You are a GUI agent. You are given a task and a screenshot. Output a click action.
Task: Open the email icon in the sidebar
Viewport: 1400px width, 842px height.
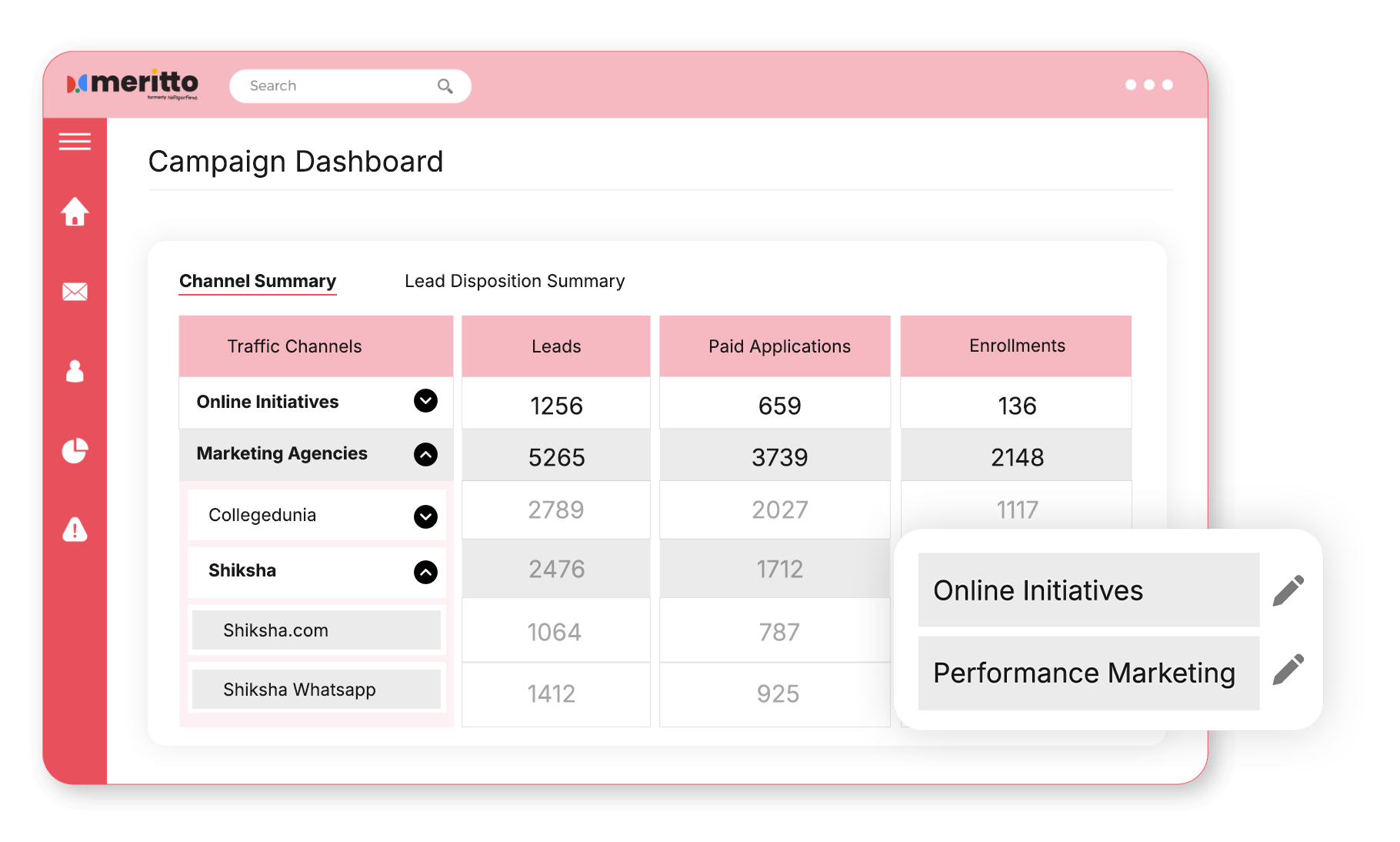pos(75,292)
